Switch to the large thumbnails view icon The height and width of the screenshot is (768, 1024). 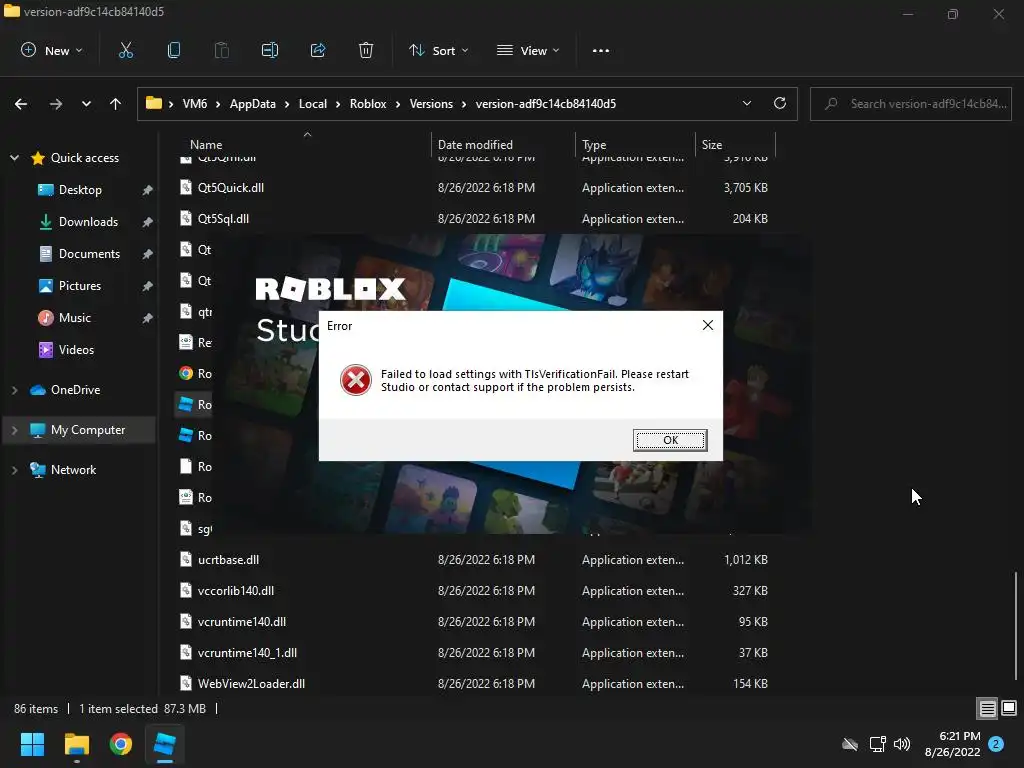[1009, 709]
